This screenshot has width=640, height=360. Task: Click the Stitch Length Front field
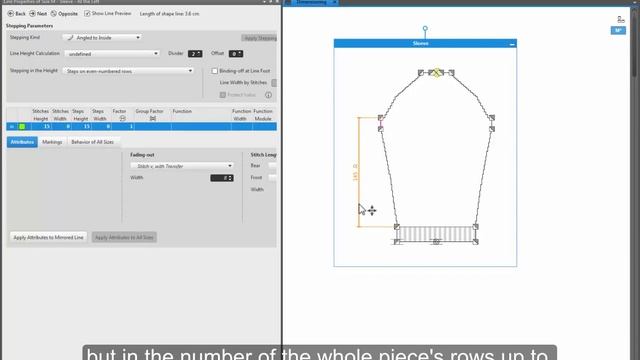(x=272, y=178)
